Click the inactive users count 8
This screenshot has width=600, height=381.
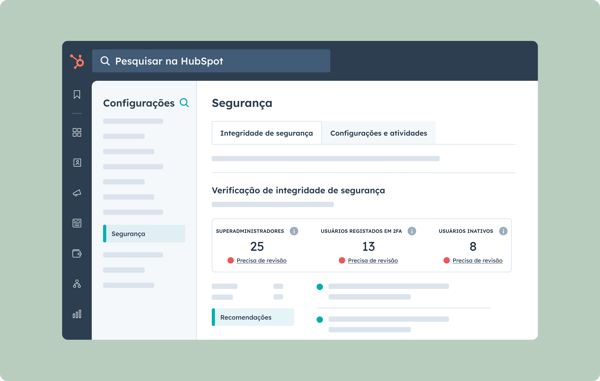click(x=473, y=246)
